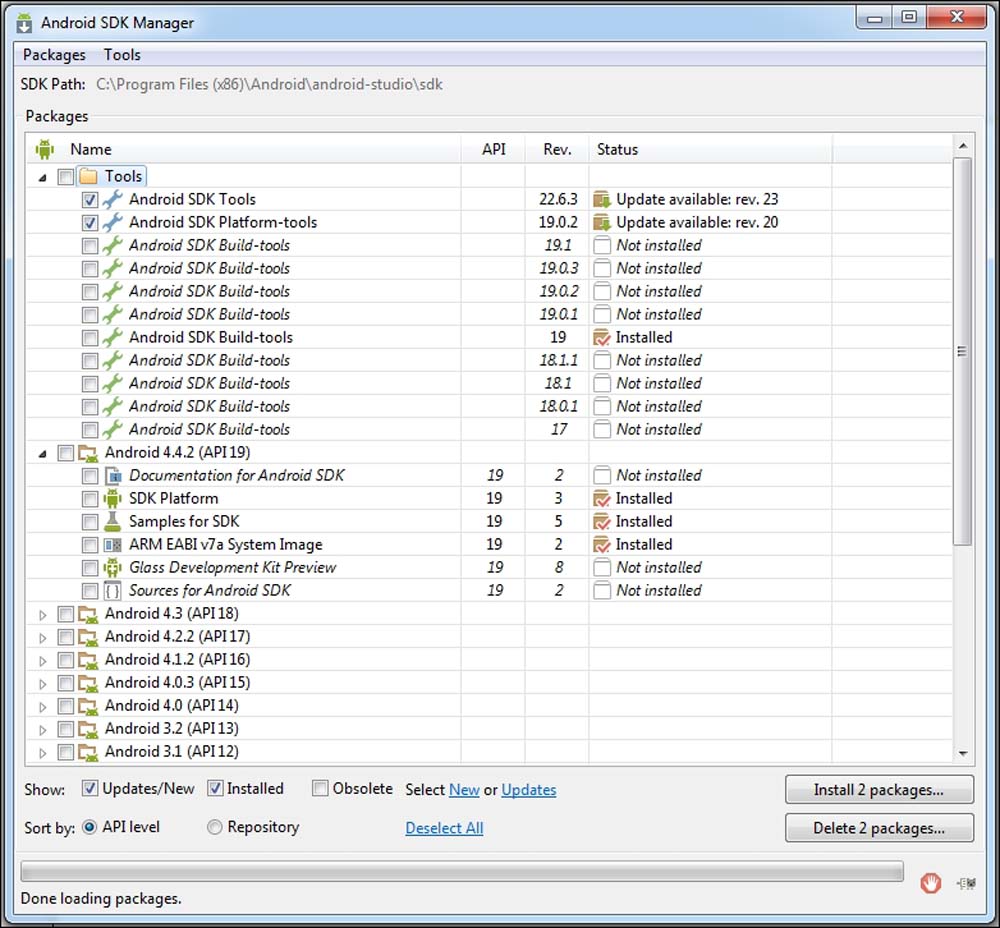
Task: Open the Packages menu
Action: tap(54, 55)
